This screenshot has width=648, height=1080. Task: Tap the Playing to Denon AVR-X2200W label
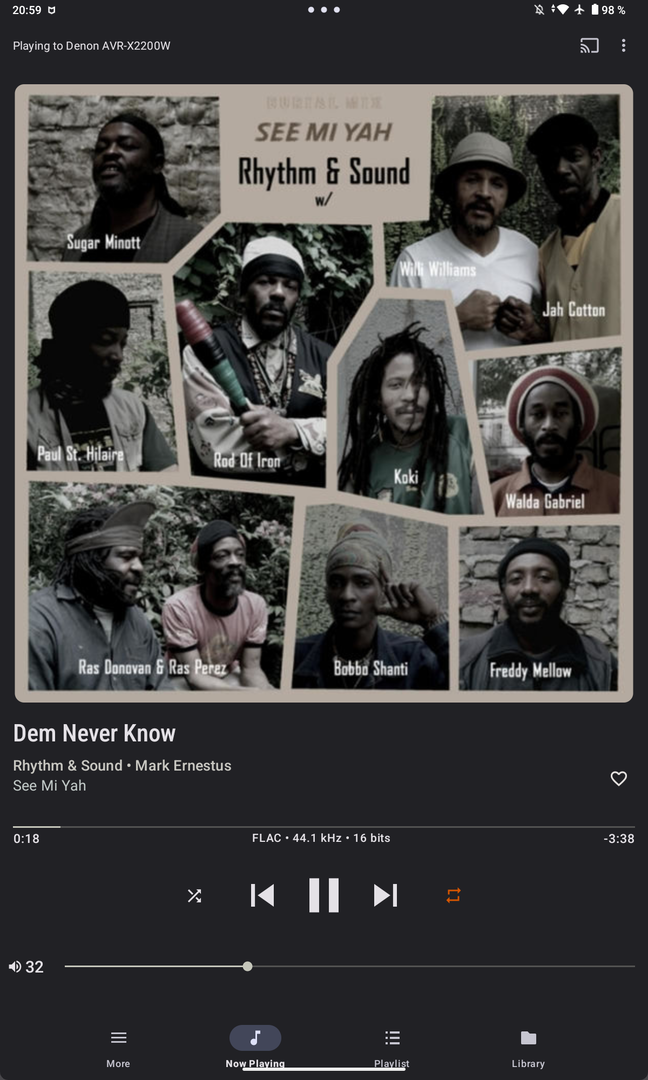92,46
